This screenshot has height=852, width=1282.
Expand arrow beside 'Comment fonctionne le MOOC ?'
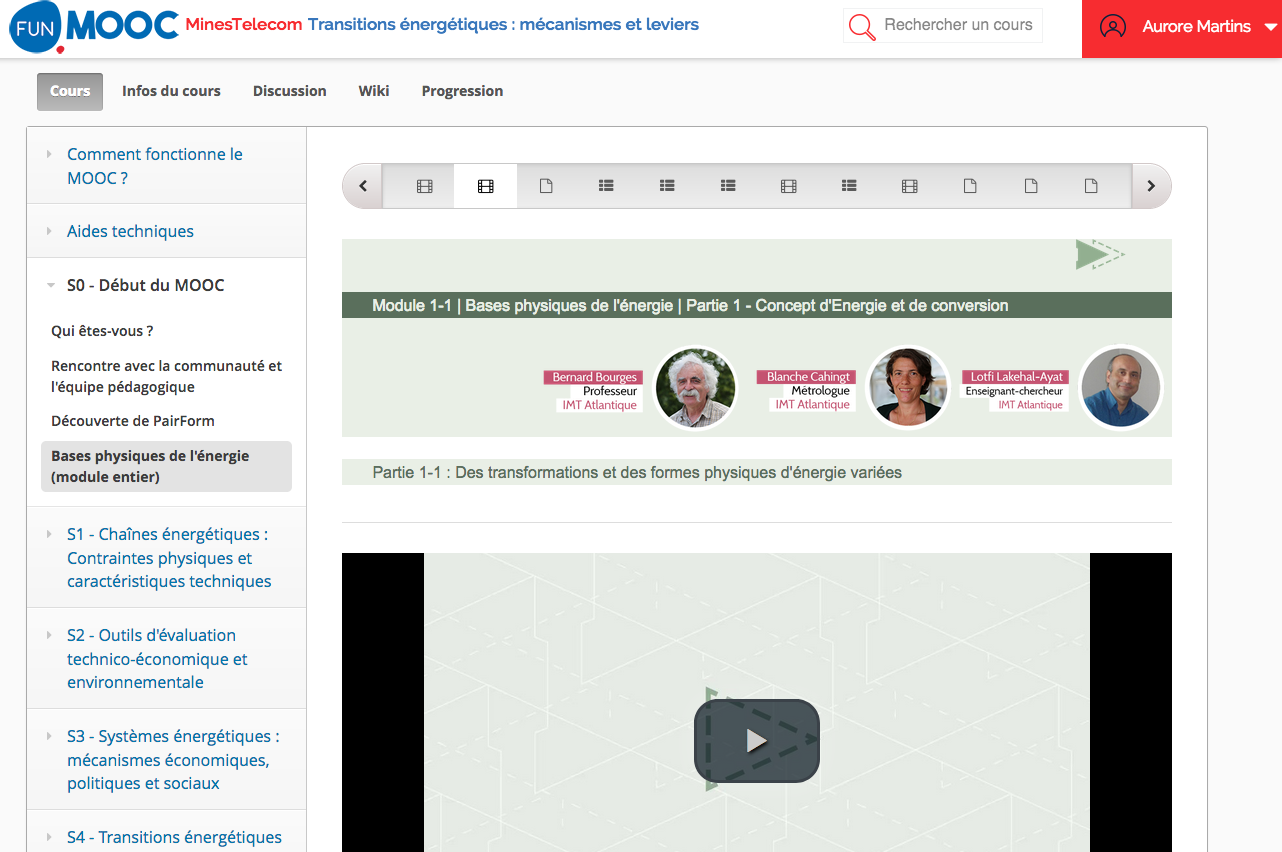coord(49,154)
